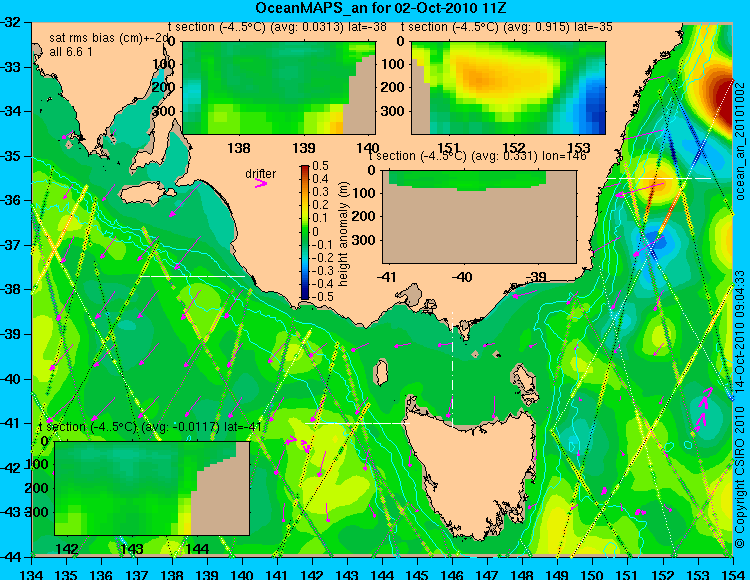Click latitude label -41 on main axis
The width and height of the screenshot is (750, 580).
tap(12, 423)
